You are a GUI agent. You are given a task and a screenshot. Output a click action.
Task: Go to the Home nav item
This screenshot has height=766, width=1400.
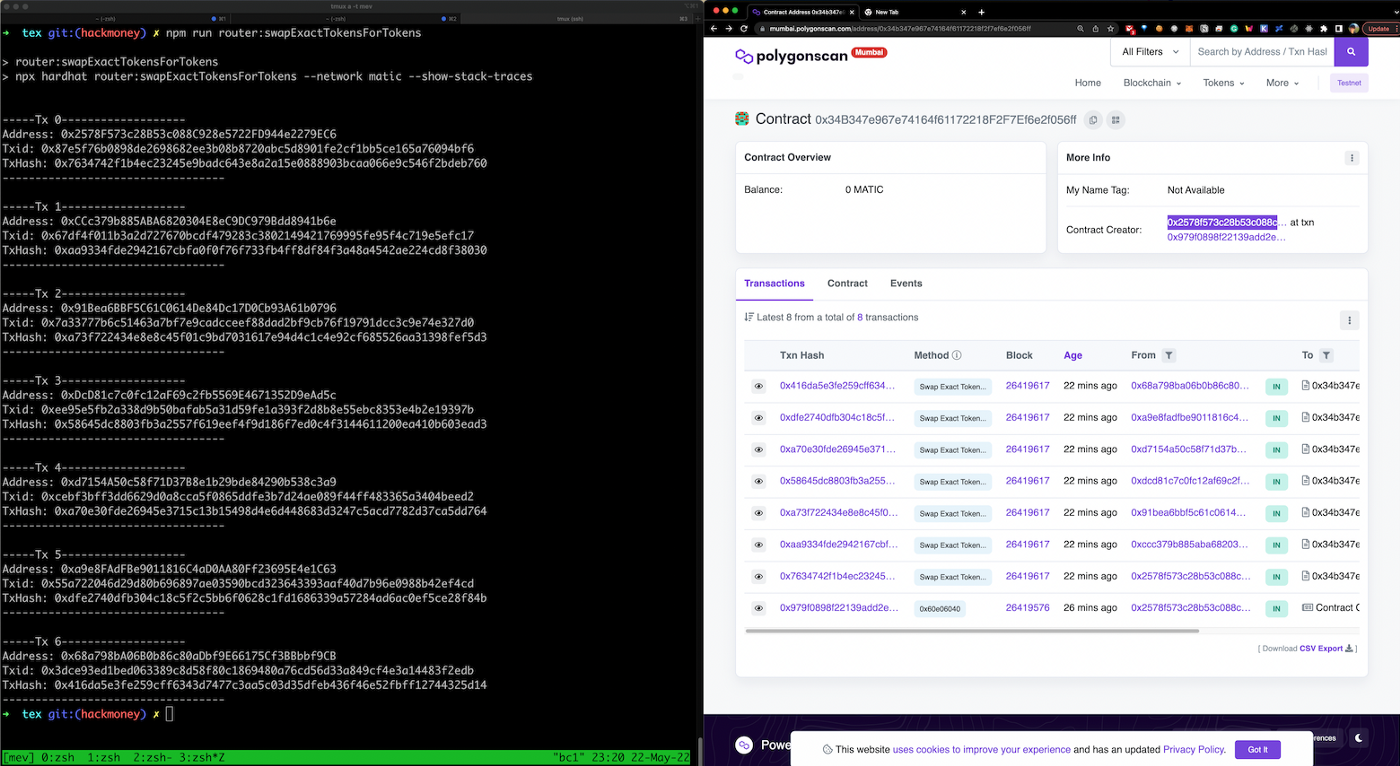pos(1088,83)
